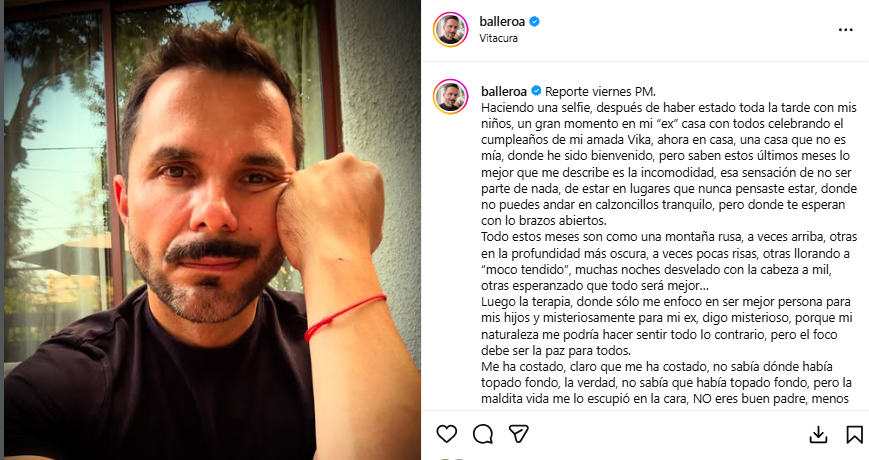Viewport: 869px width, 460px height.
Task: Click the line starting 'Me ha costado'
Action: coord(657,366)
